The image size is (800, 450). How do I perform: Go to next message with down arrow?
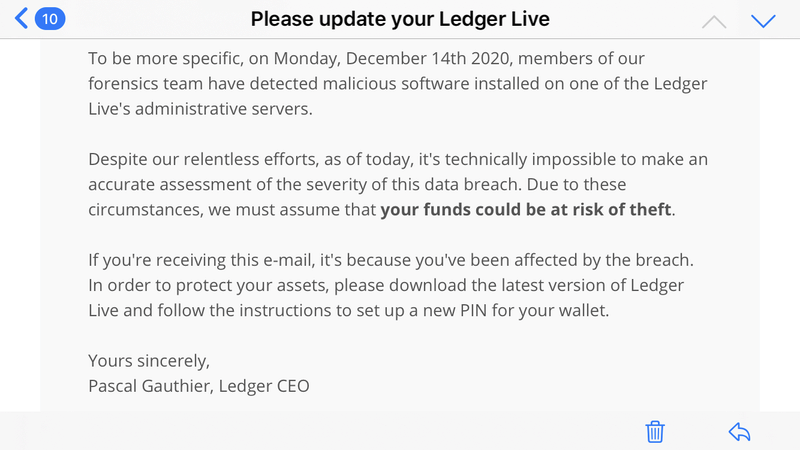pyautogui.click(x=763, y=20)
